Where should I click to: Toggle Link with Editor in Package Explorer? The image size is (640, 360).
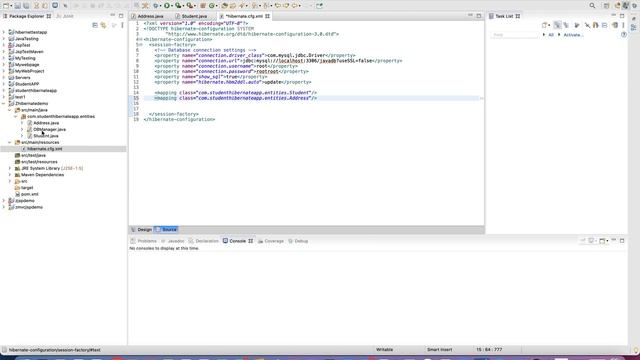click(x=104, y=25)
